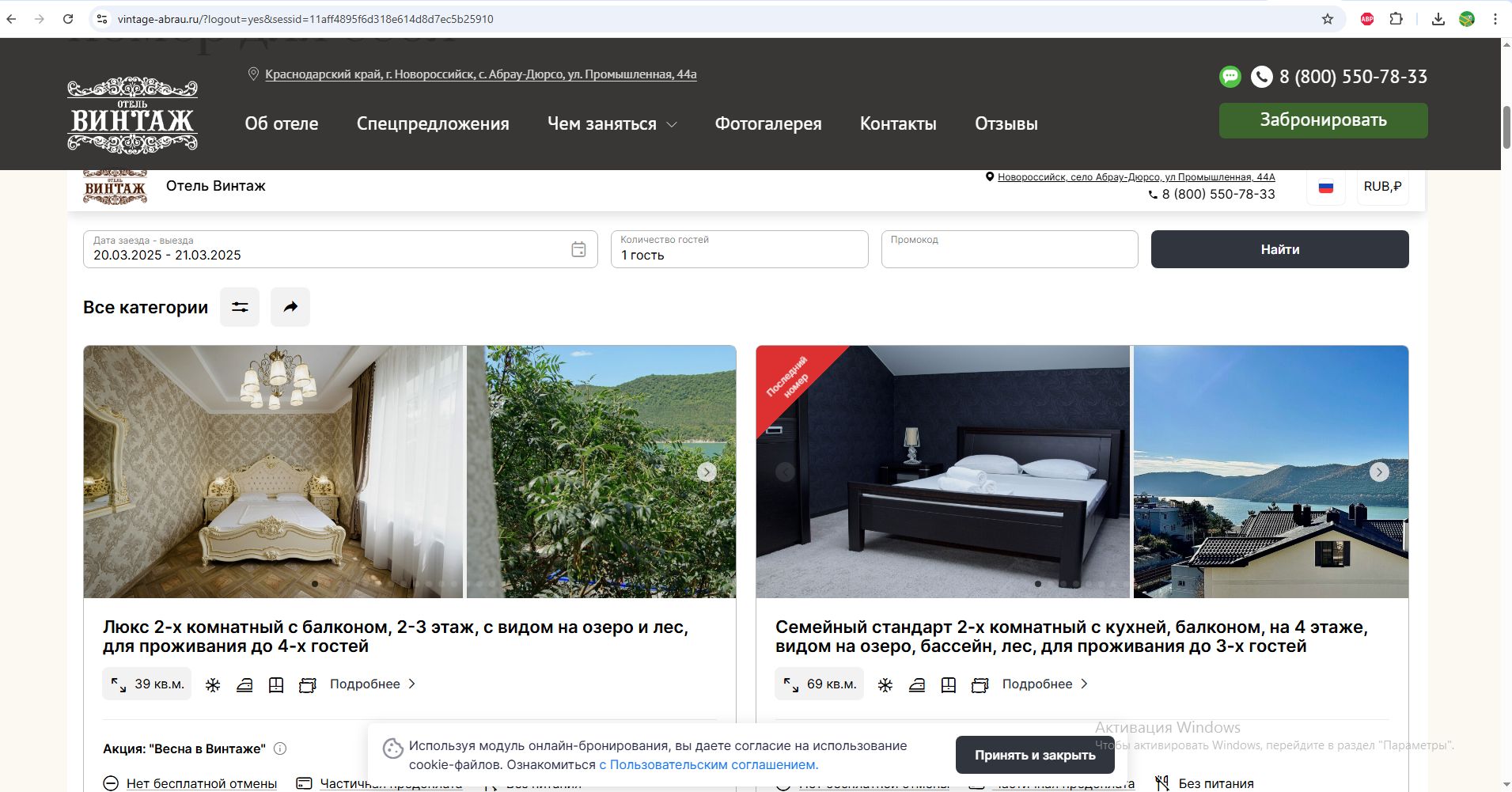The image size is (1512, 792).
Task: Expand the Чем заняться dropdown menu
Action: [612, 123]
